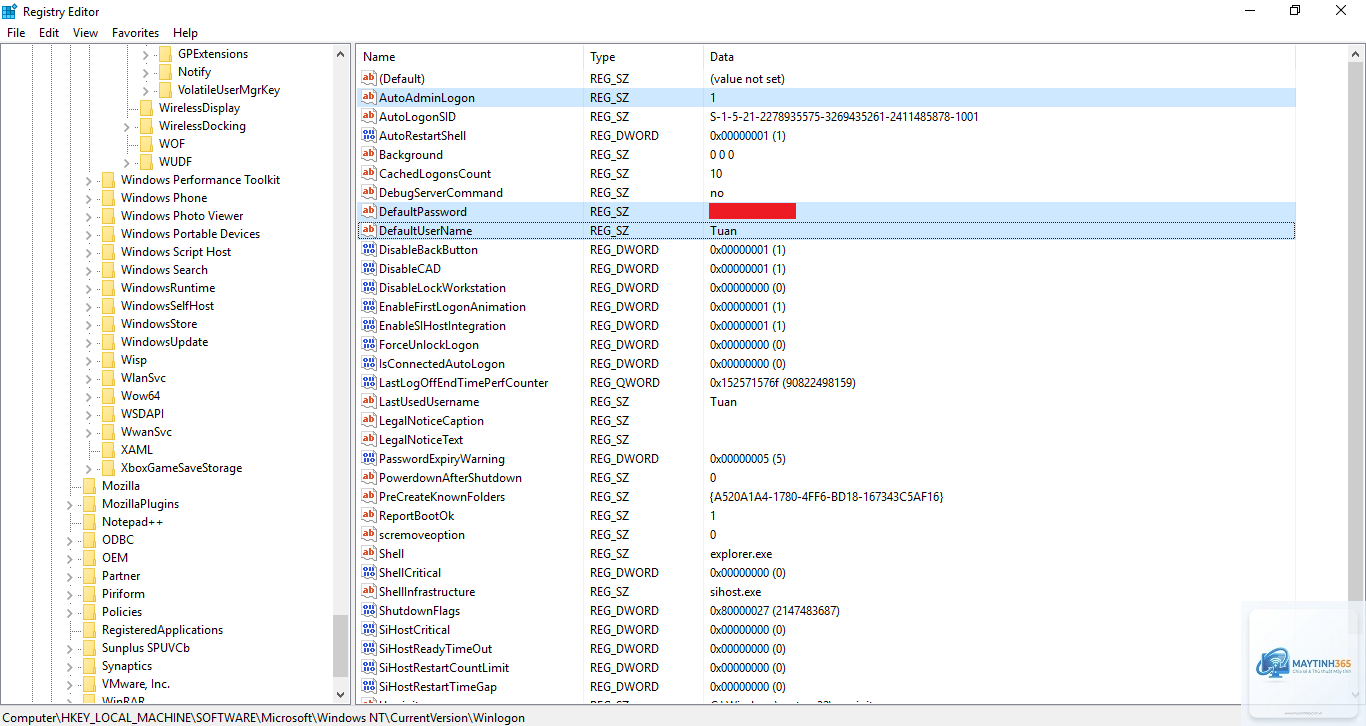Image resolution: width=1366 pixels, height=726 pixels.
Task: Select the DefaultUserName value row
Action: 826,230
